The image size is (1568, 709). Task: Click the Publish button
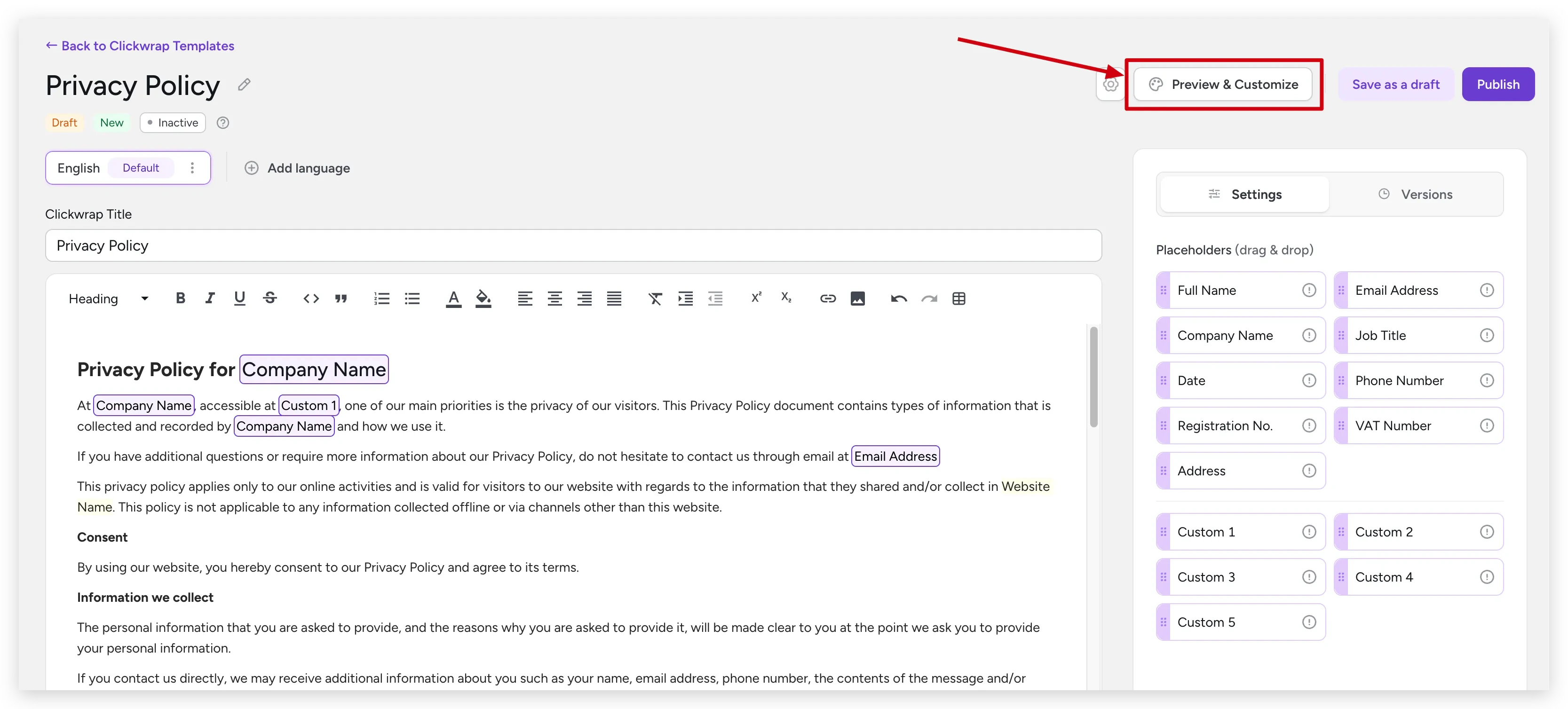pyautogui.click(x=1498, y=84)
